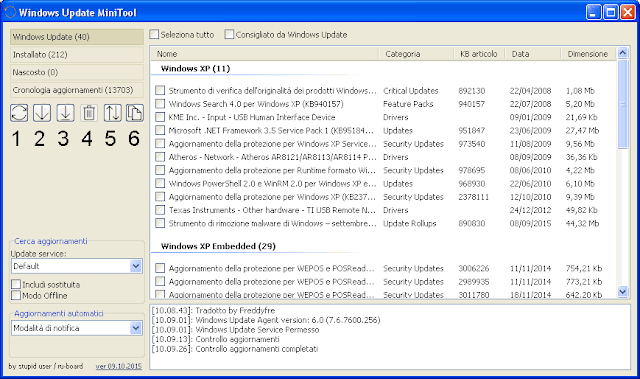This screenshot has height=379, width=640.
Task: Open the Nascosto (0) tab
Action: pyautogui.click(x=77, y=72)
